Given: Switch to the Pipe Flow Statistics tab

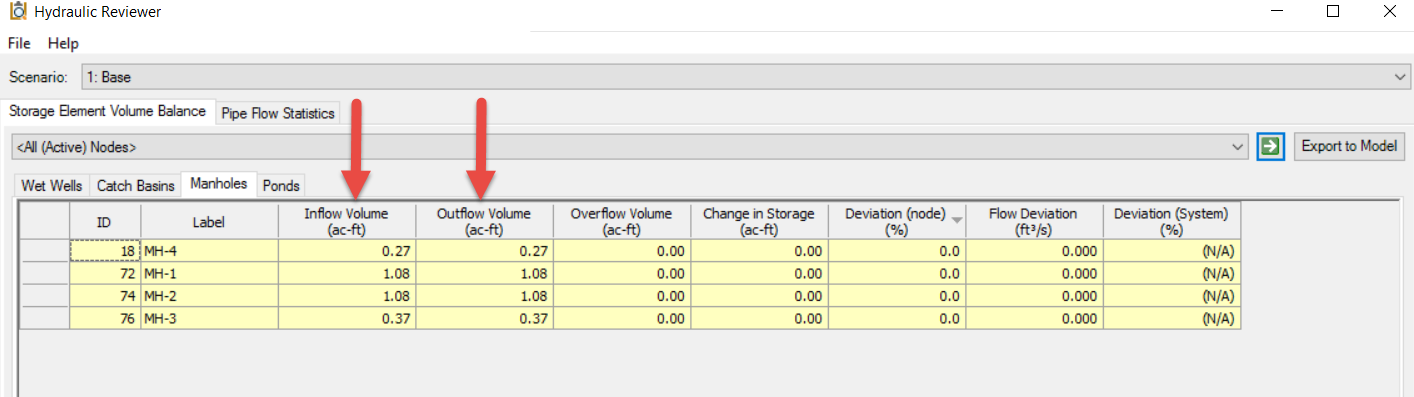Looking at the screenshot, I should (278, 113).
